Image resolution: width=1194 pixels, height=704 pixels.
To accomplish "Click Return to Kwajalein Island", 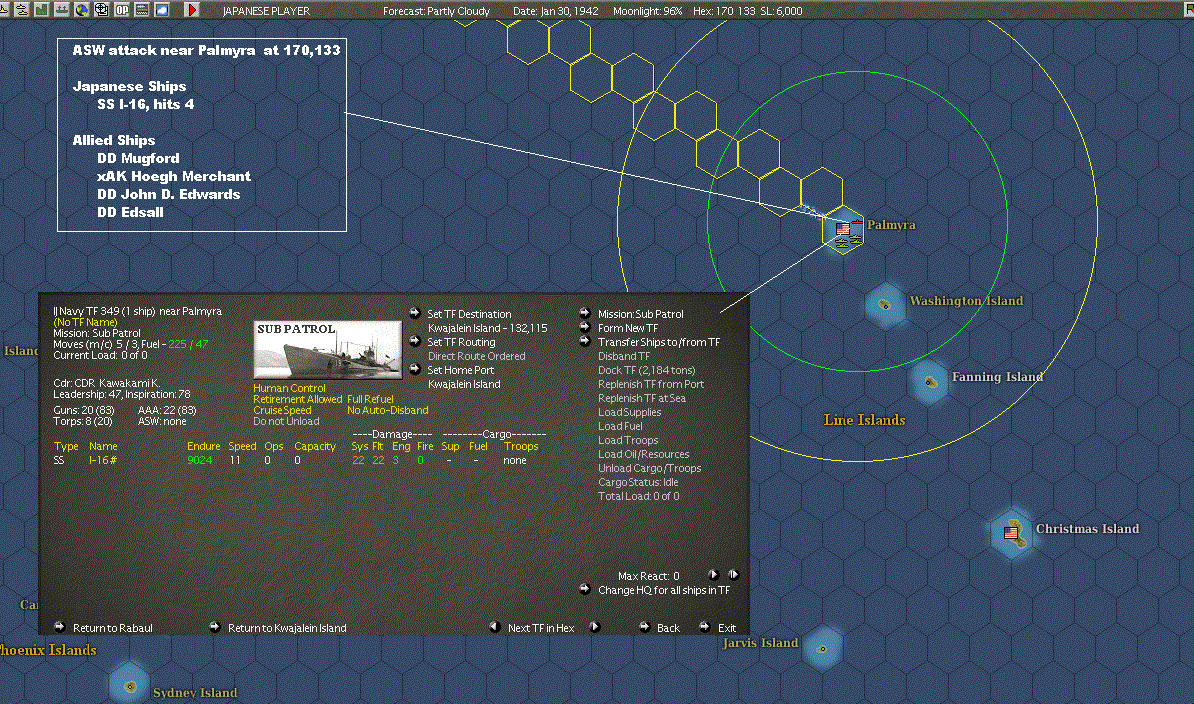I will click(x=287, y=628).
